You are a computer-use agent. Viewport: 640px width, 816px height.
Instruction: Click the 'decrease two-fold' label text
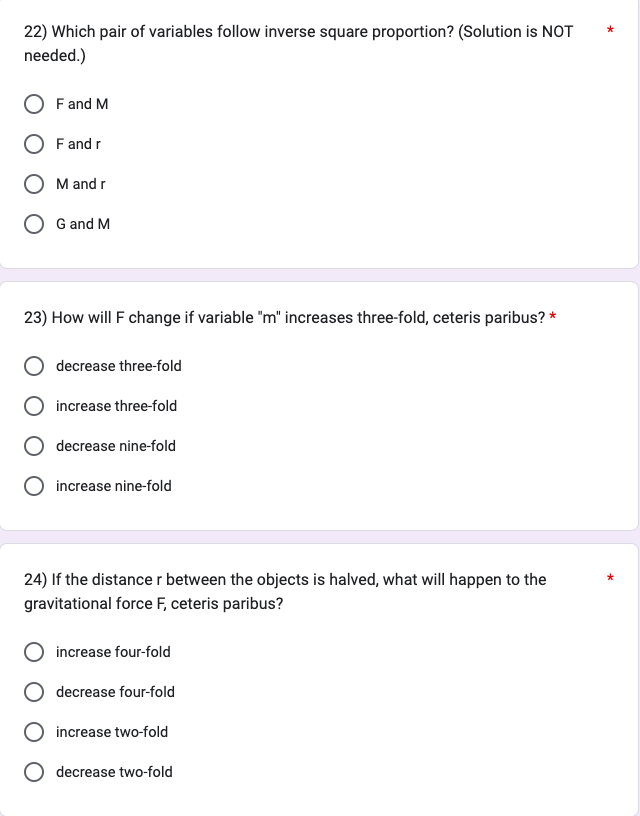114,772
